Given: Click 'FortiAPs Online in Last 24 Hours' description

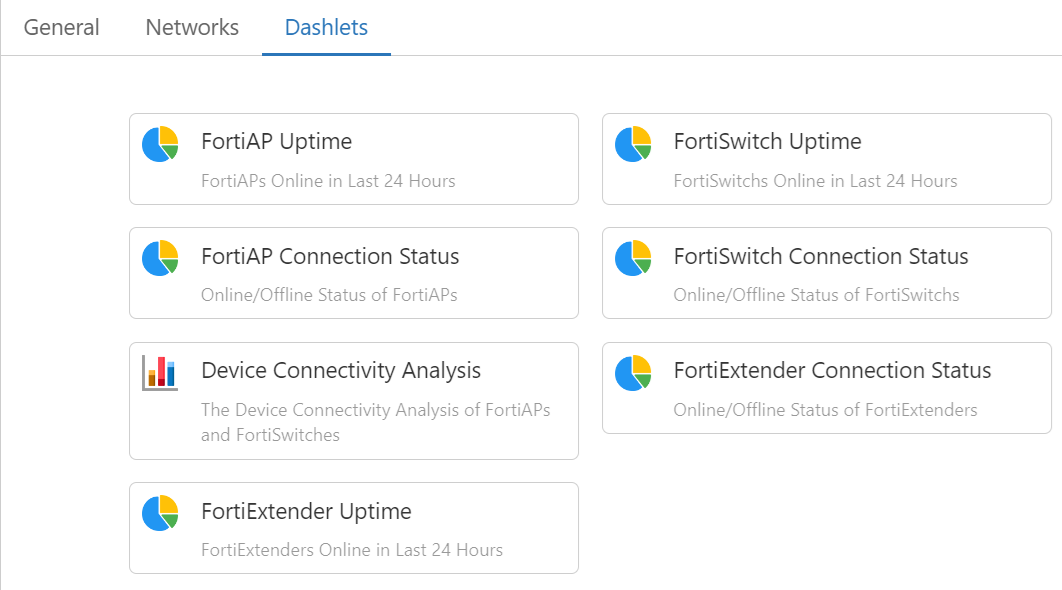Looking at the screenshot, I should pyautogui.click(x=328, y=181).
